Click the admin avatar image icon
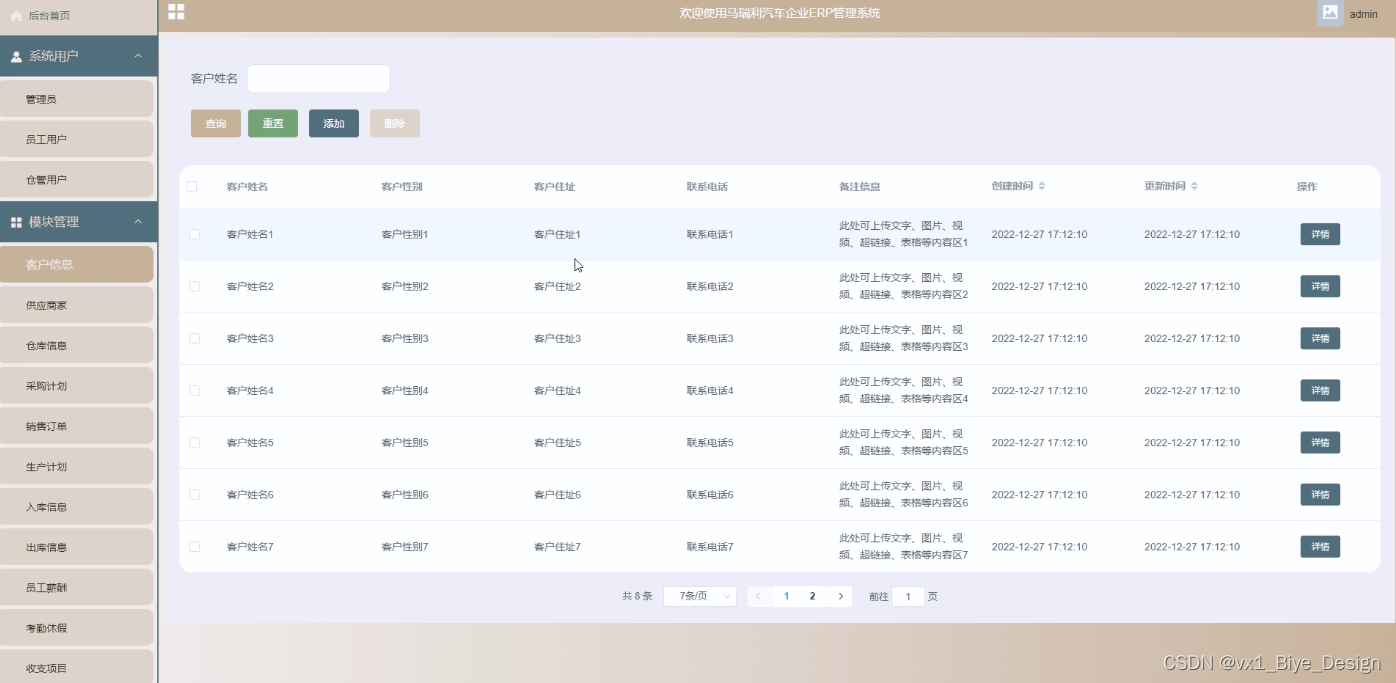 [1330, 13]
